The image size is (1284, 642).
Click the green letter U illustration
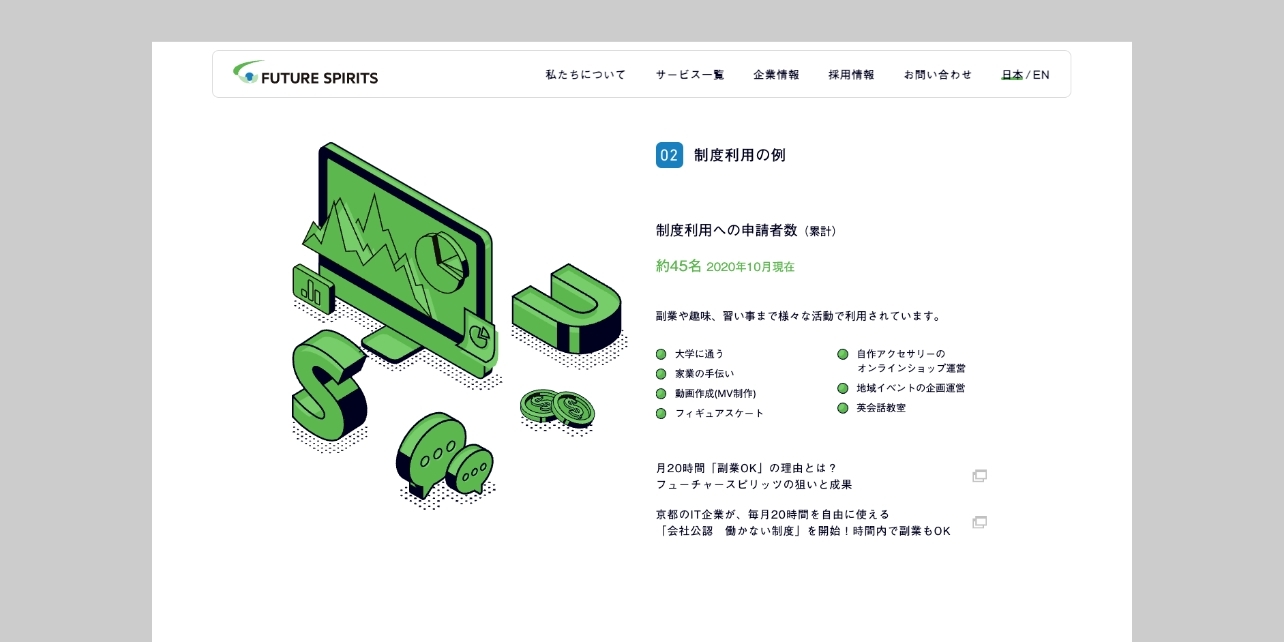point(568,308)
